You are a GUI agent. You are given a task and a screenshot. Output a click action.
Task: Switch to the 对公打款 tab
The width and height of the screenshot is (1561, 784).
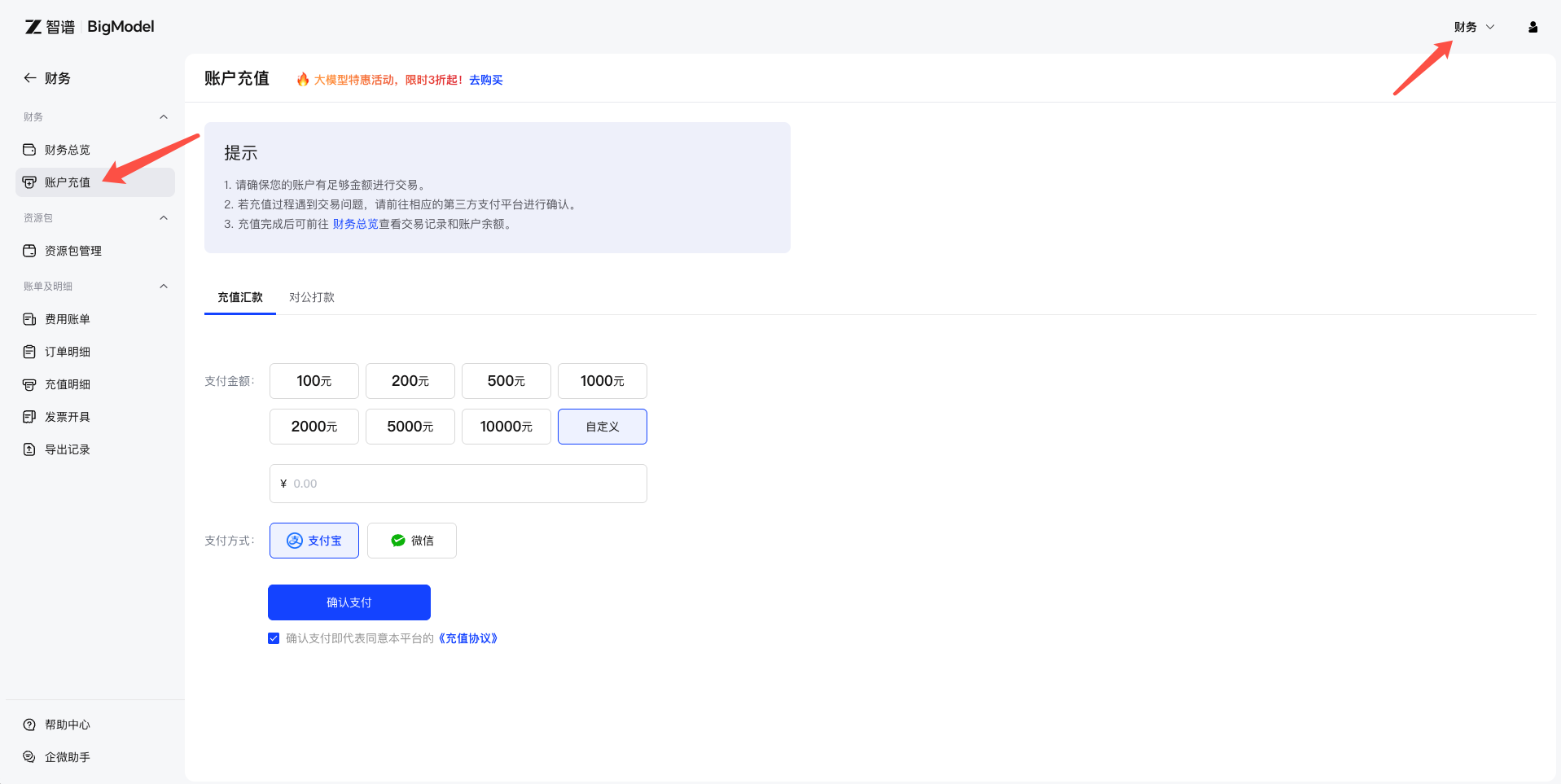pyautogui.click(x=312, y=297)
